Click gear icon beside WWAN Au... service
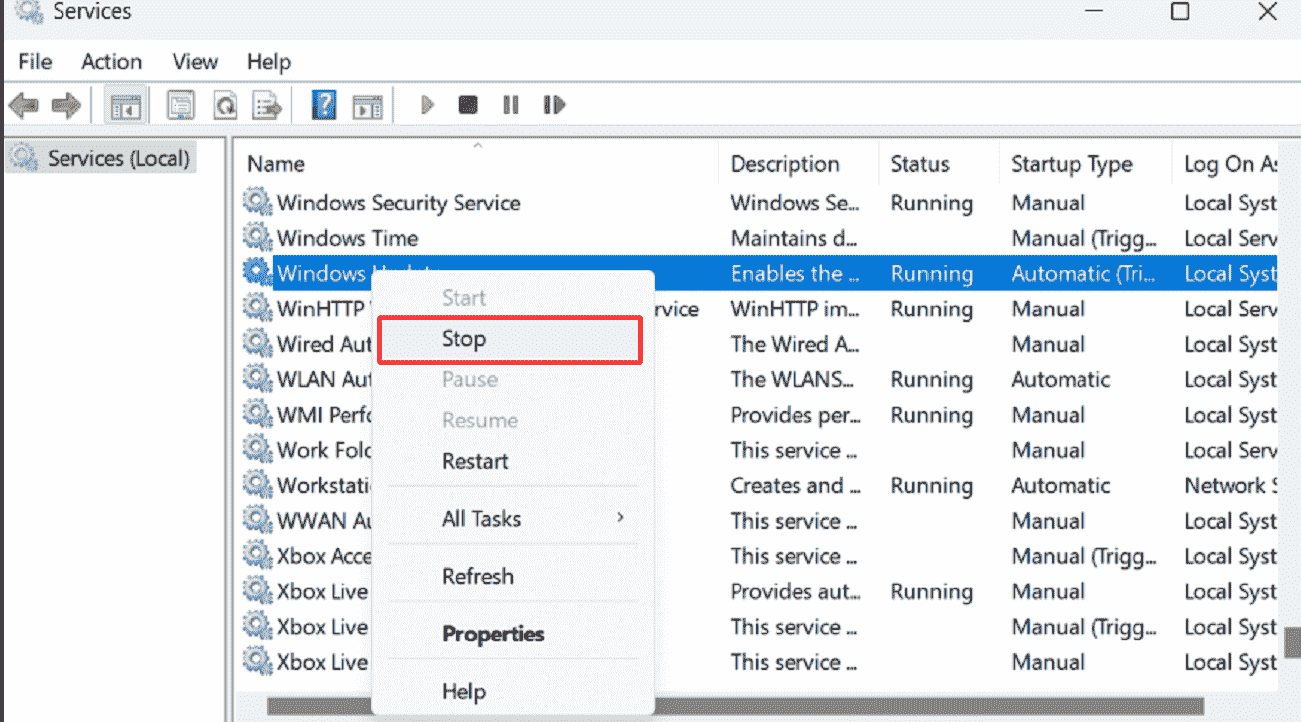 click(x=258, y=521)
